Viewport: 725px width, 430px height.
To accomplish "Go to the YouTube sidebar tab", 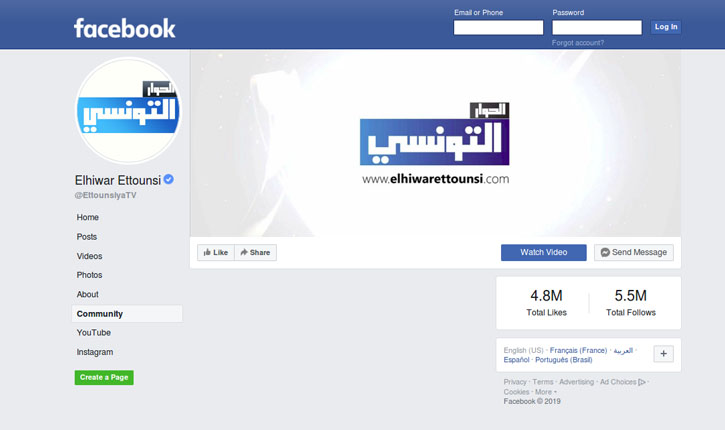I will (93, 332).
